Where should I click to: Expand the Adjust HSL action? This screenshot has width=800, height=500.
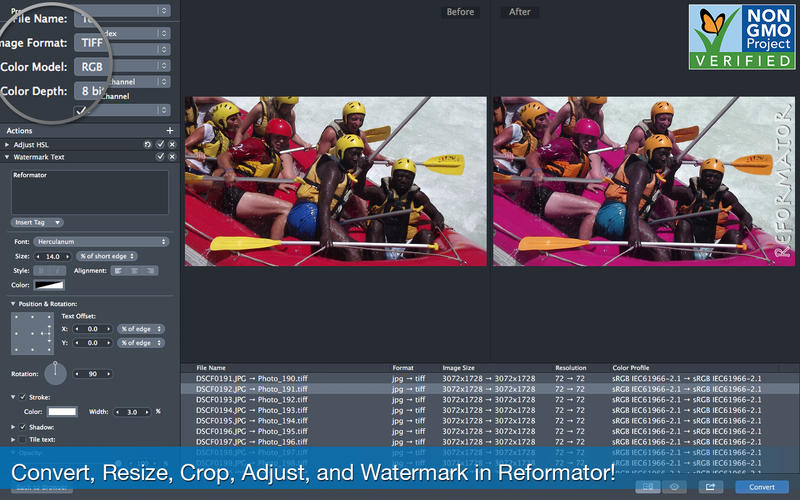point(6,144)
